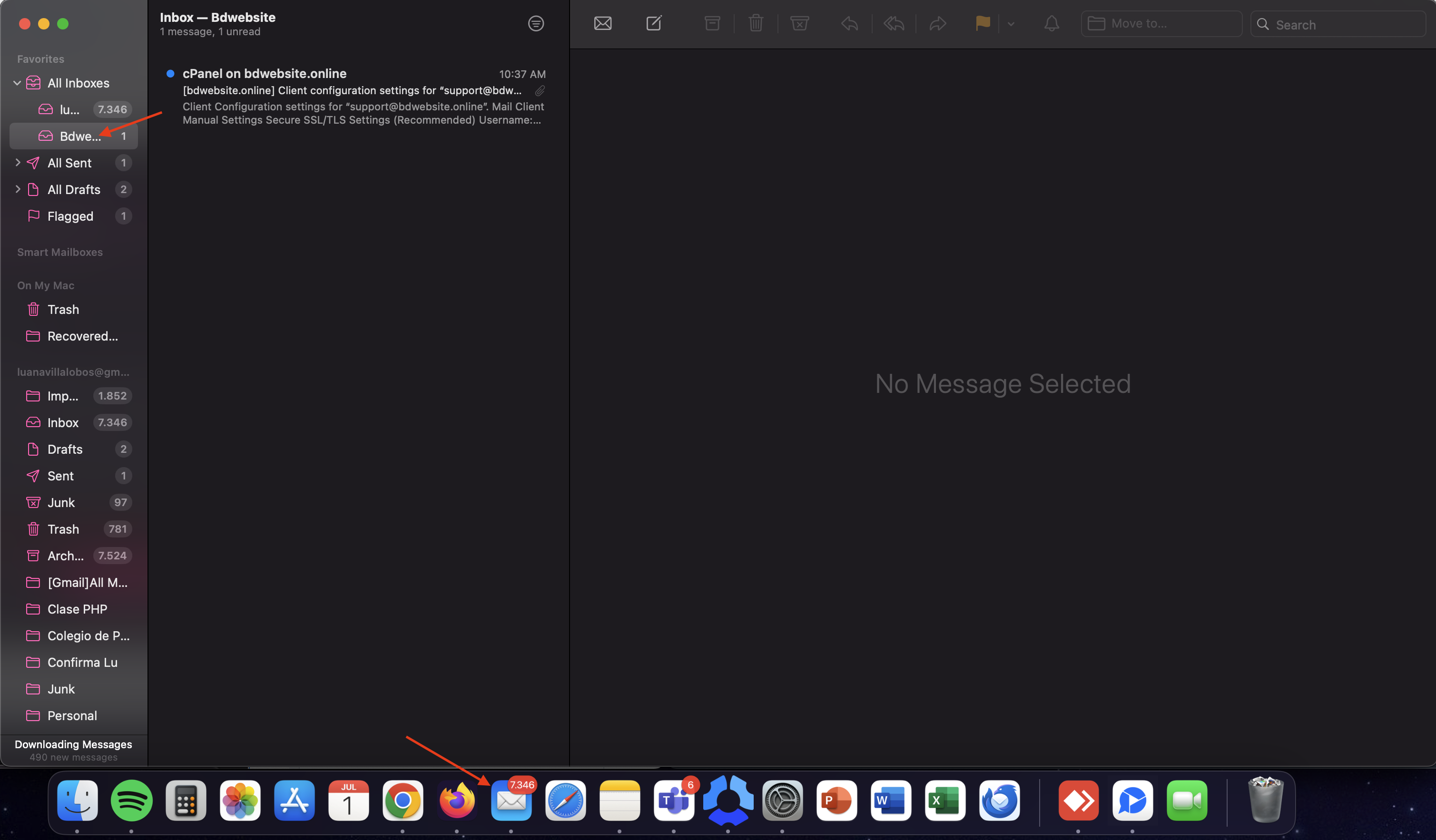The image size is (1436, 840).
Task: Open the Clase PHP folder
Action: pos(77,609)
